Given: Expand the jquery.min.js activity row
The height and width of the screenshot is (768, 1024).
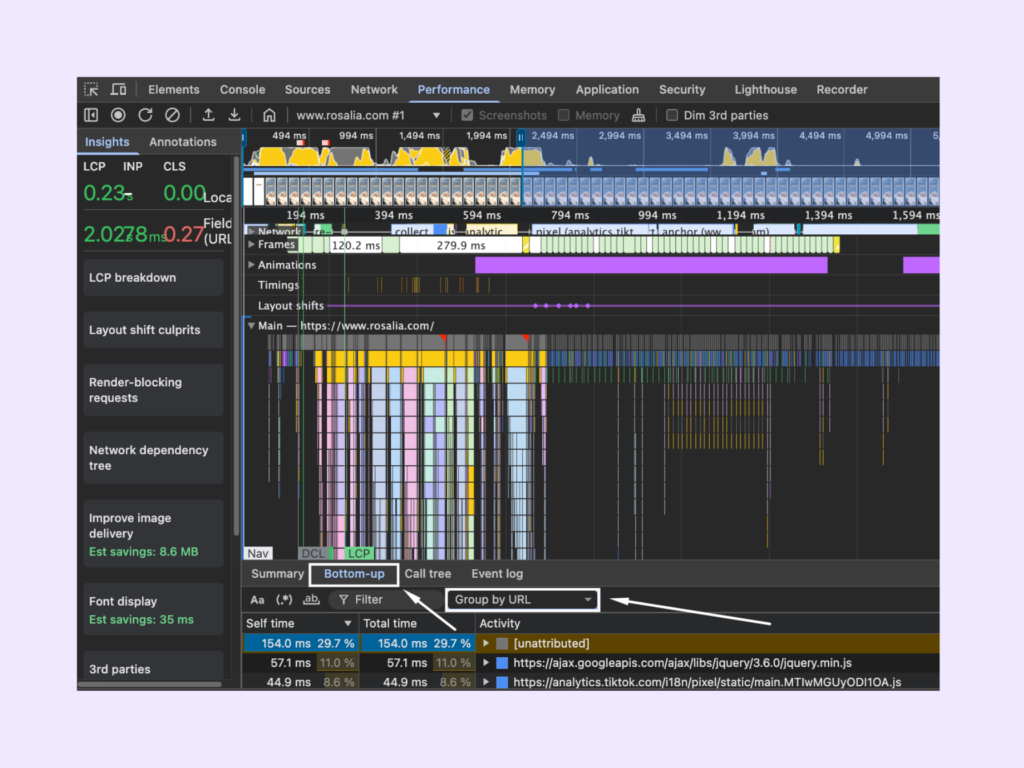Looking at the screenshot, I should tap(486, 663).
